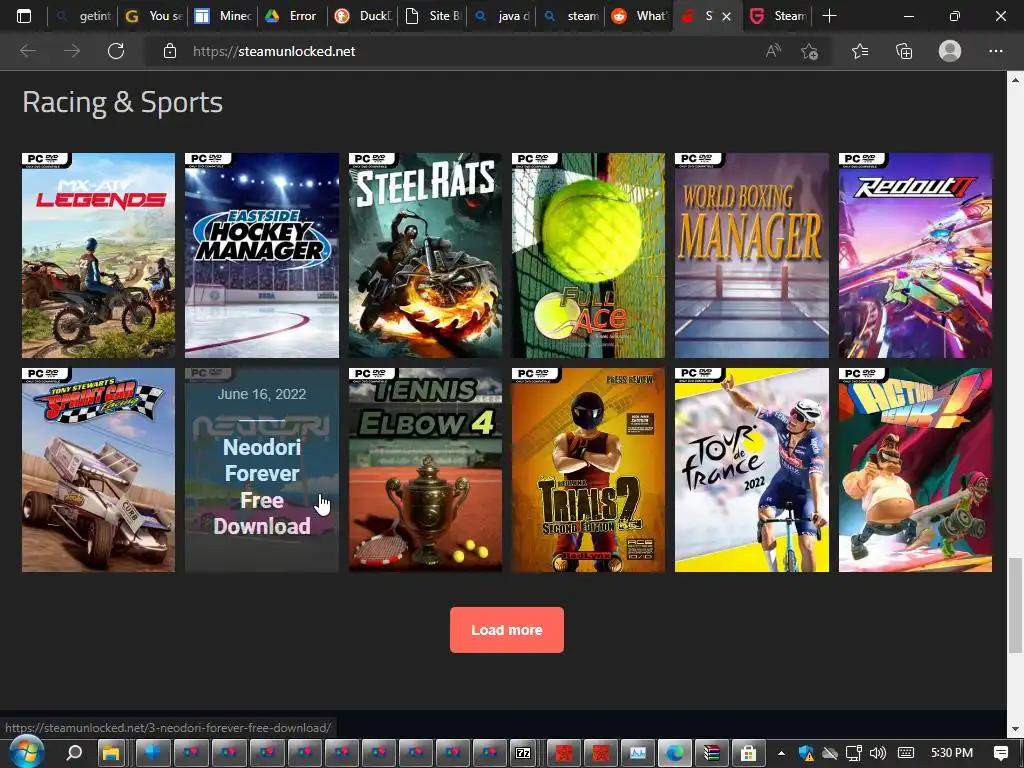Switch to the 'Error' Google Drive tab
This screenshot has width=1024, height=768.
point(293,16)
